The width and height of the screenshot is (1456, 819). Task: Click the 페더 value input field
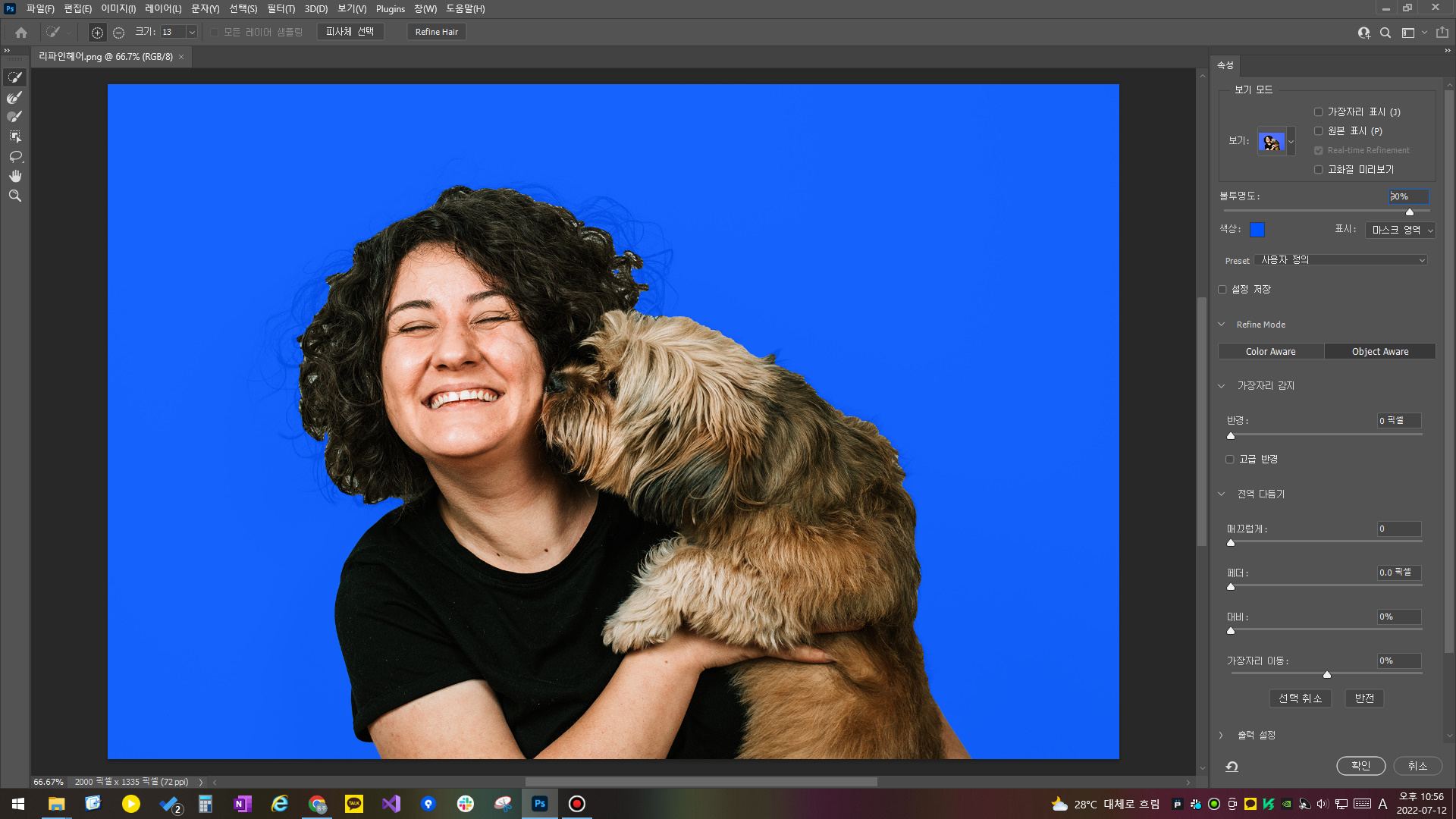point(1399,573)
